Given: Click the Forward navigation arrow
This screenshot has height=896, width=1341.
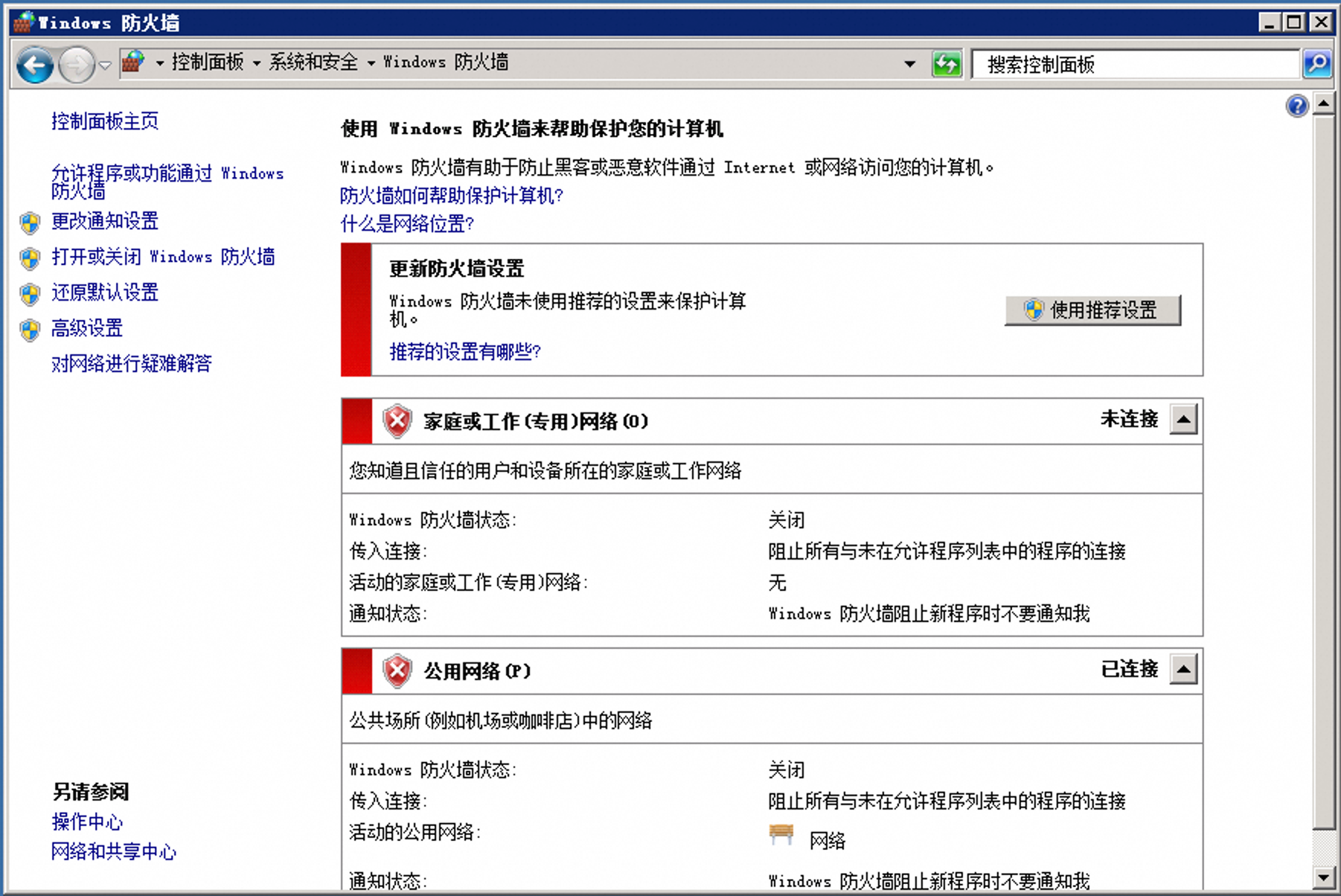Looking at the screenshot, I should 76,65.
